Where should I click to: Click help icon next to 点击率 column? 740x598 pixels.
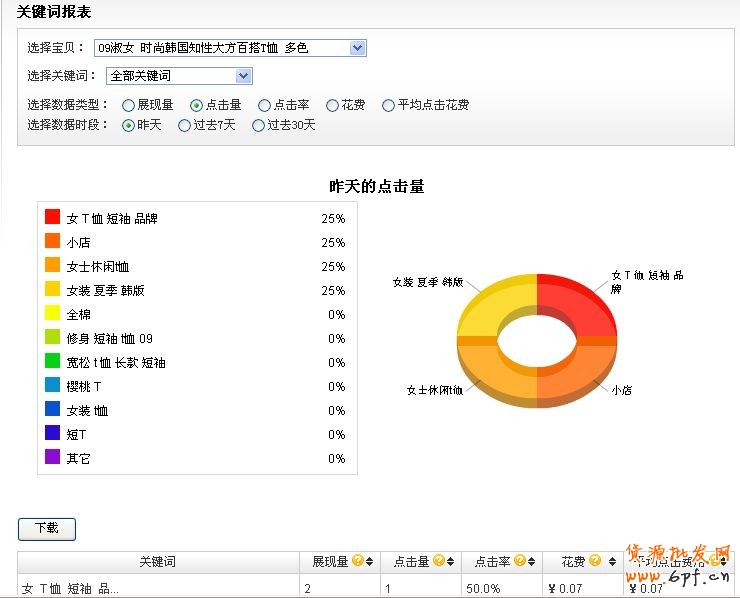(x=518, y=562)
